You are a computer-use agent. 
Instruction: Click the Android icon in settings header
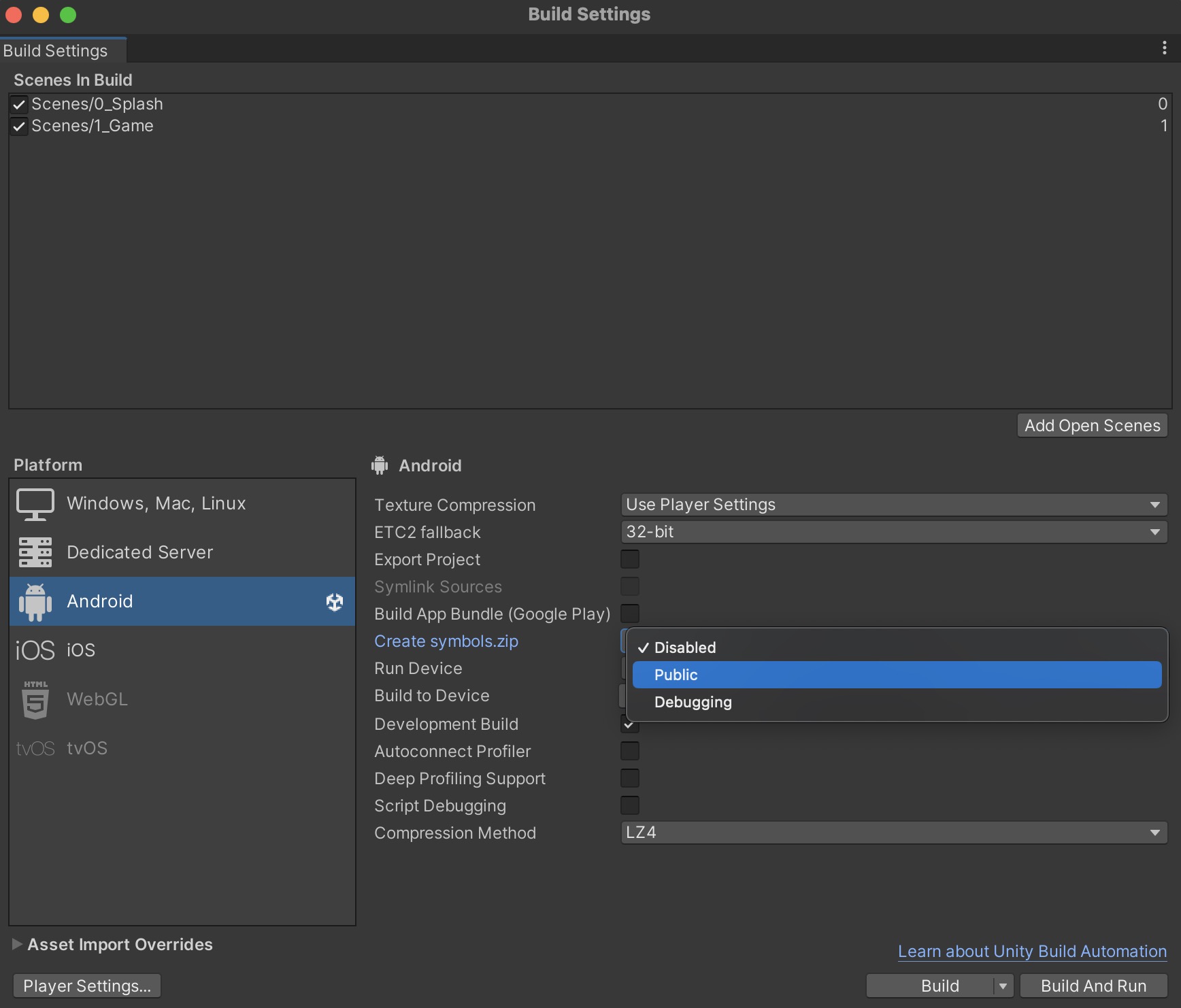(x=380, y=465)
